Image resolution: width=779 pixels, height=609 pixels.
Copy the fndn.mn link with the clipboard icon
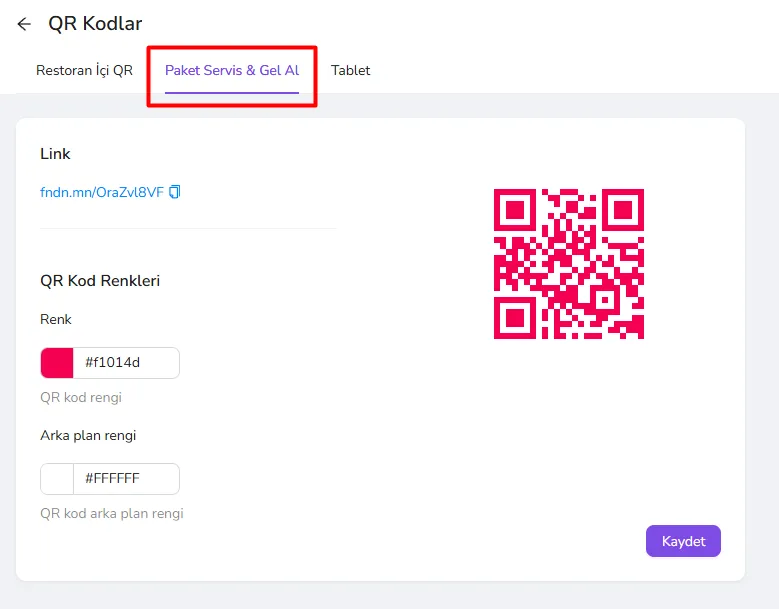click(175, 192)
